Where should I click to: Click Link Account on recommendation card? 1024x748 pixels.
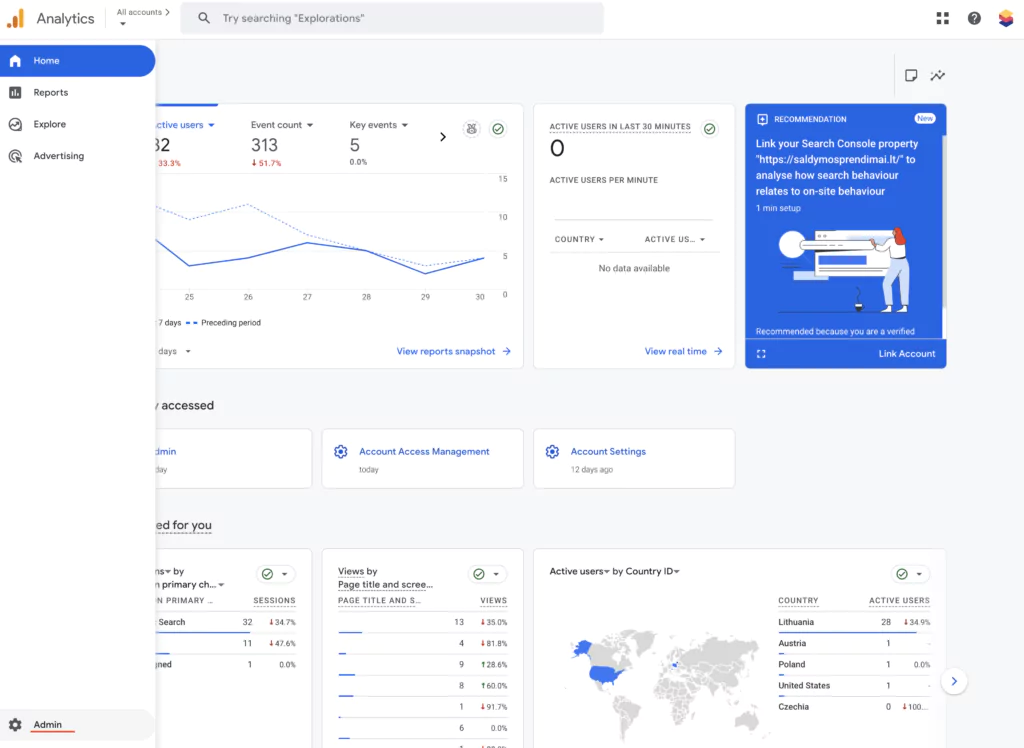(x=906, y=354)
